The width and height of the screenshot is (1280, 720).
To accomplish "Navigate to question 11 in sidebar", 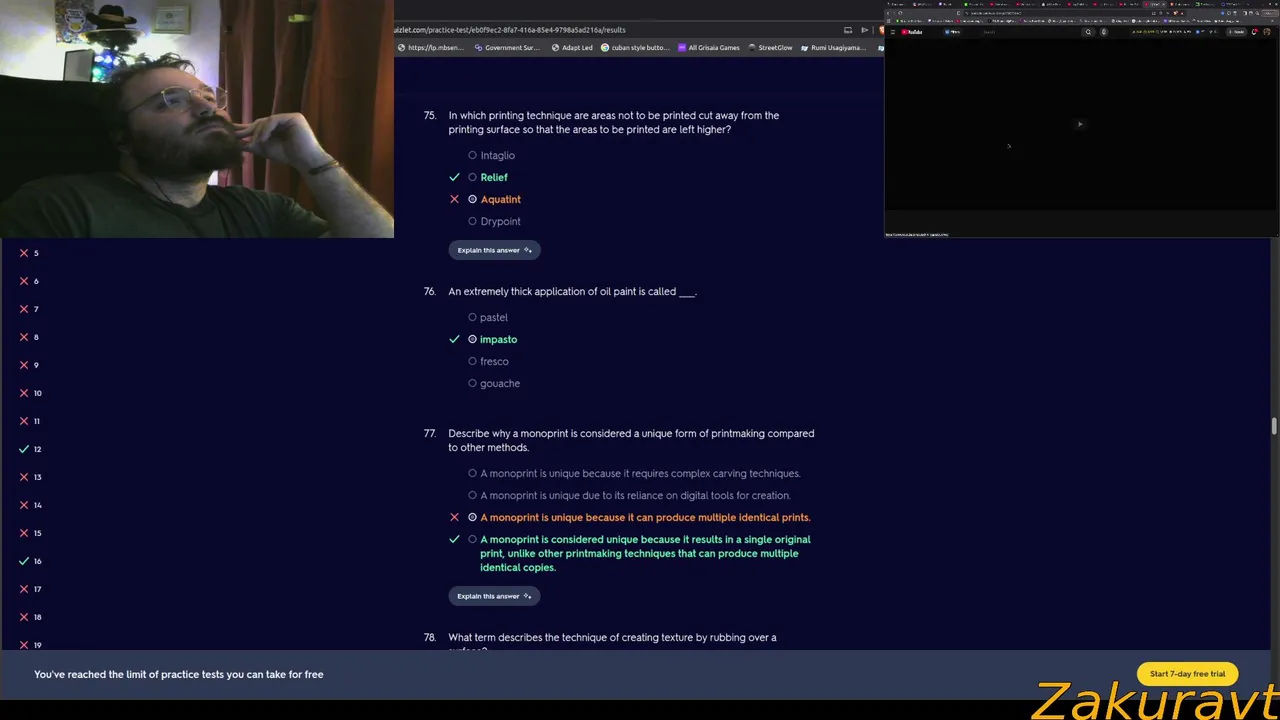I will [x=31, y=421].
